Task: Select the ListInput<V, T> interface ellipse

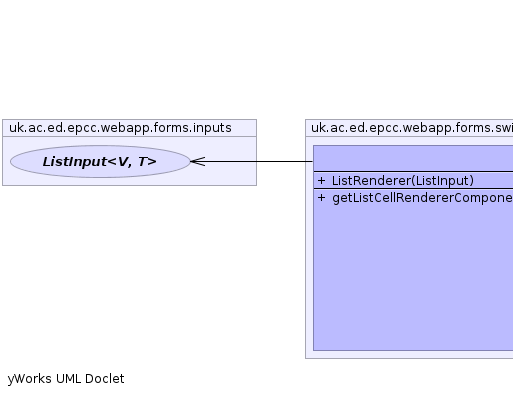Action: pos(100,162)
